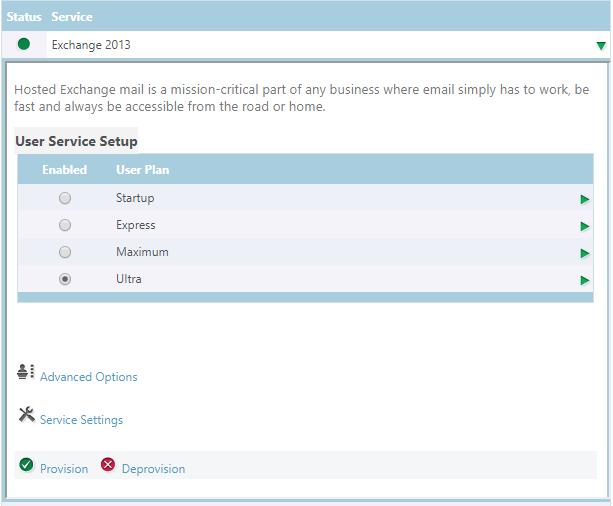Screen dimensions: 613x506
Task: Click the Startup plan name
Action: pos(135,198)
